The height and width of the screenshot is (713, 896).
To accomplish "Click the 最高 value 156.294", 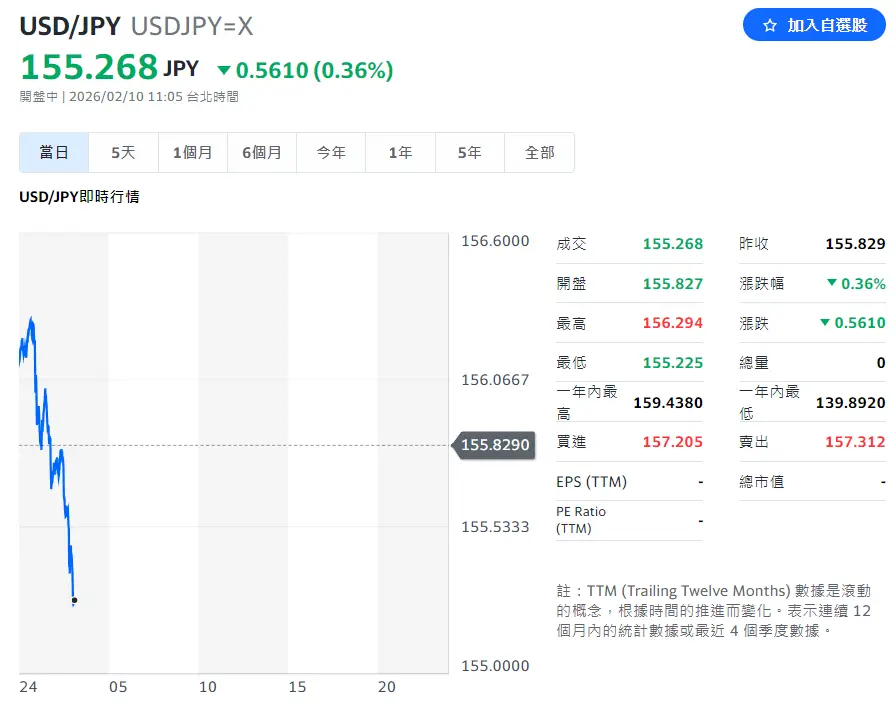I will click(672, 323).
